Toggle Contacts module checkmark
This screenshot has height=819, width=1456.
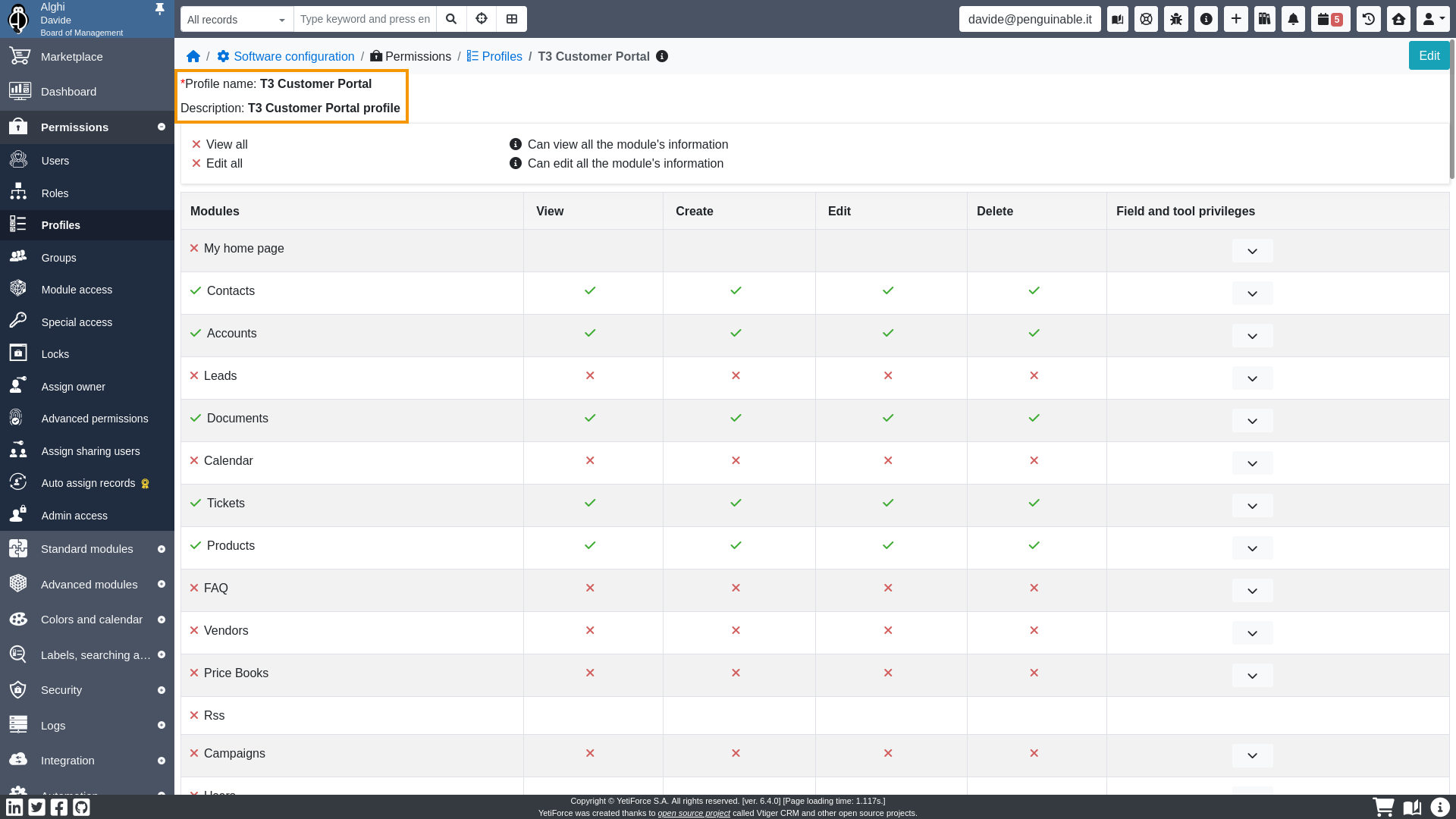196,291
